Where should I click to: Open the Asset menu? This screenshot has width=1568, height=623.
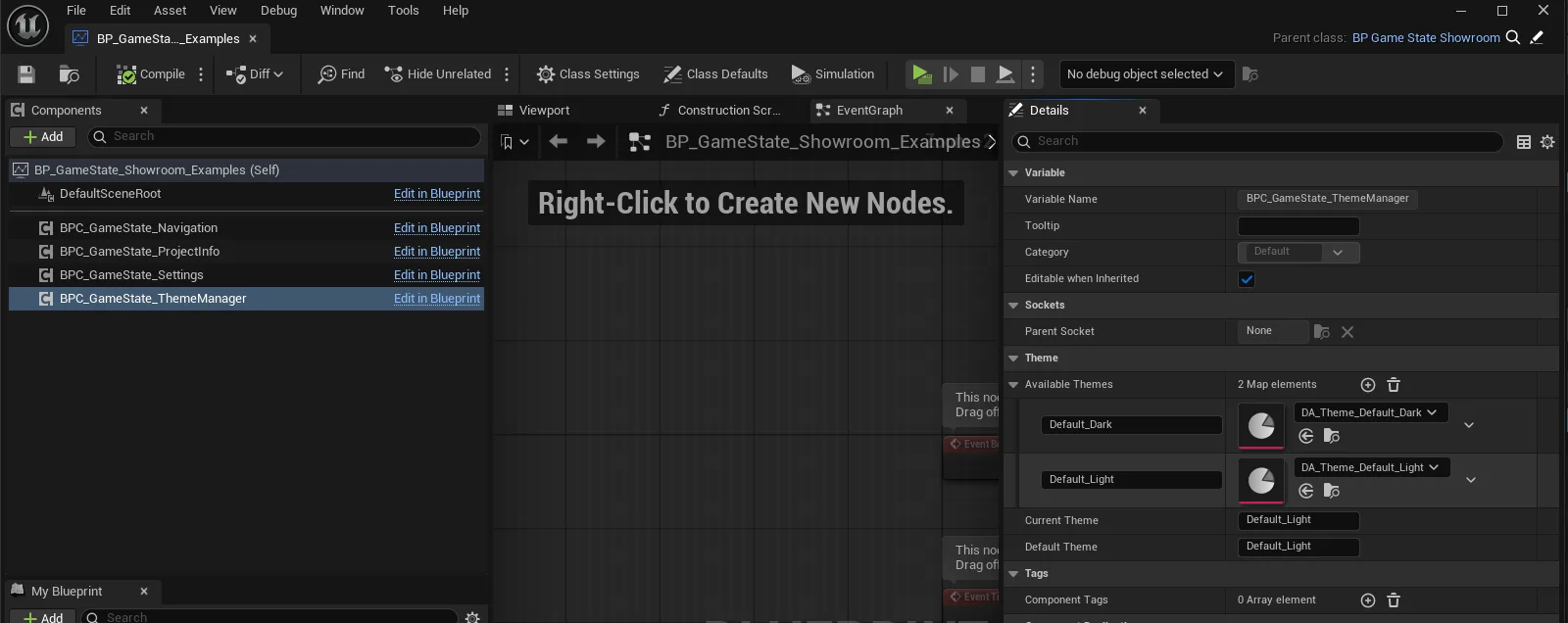coord(171,11)
